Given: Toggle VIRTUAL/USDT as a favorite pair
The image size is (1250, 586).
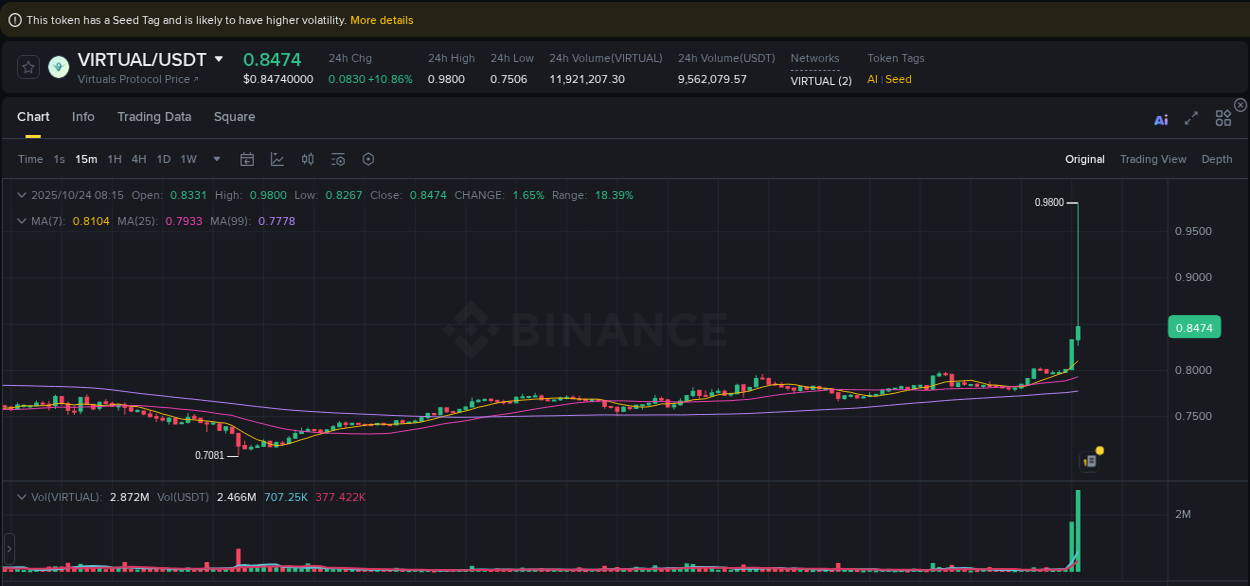Looking at the screenshot, I should click(28, 67).
